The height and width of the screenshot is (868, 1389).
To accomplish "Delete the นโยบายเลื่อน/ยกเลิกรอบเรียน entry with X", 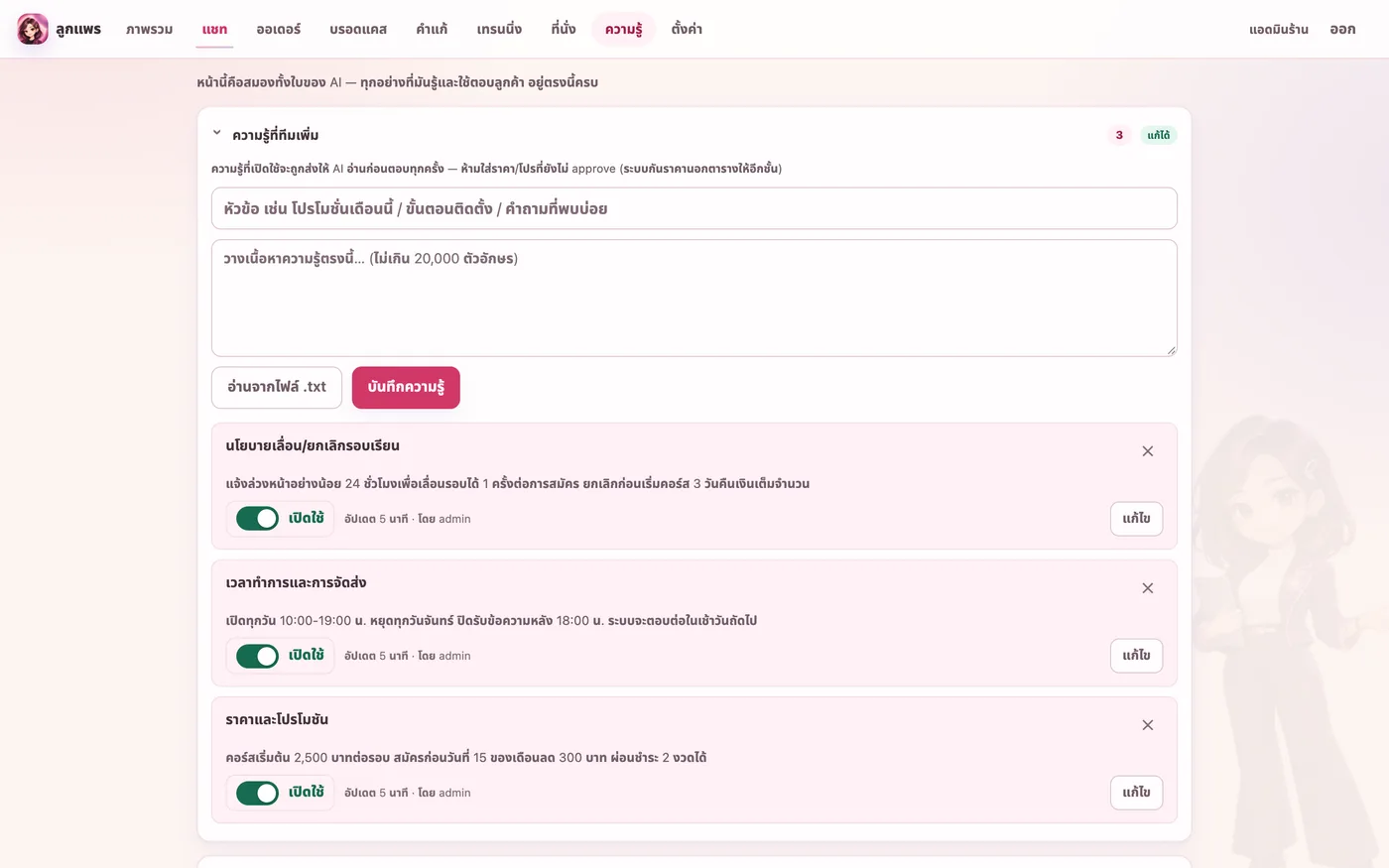I will coord(1148,451).
